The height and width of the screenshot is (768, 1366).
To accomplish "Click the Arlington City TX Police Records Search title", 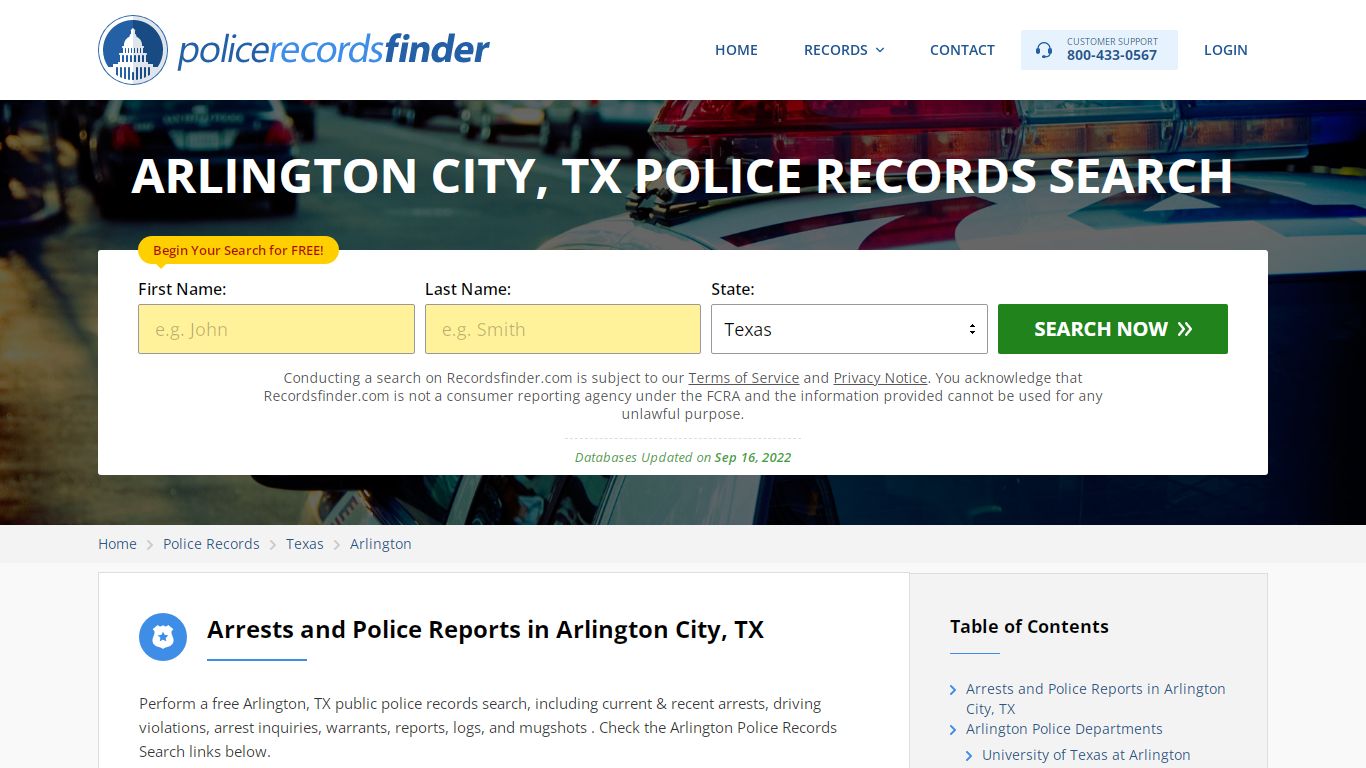I will point(682,176).
